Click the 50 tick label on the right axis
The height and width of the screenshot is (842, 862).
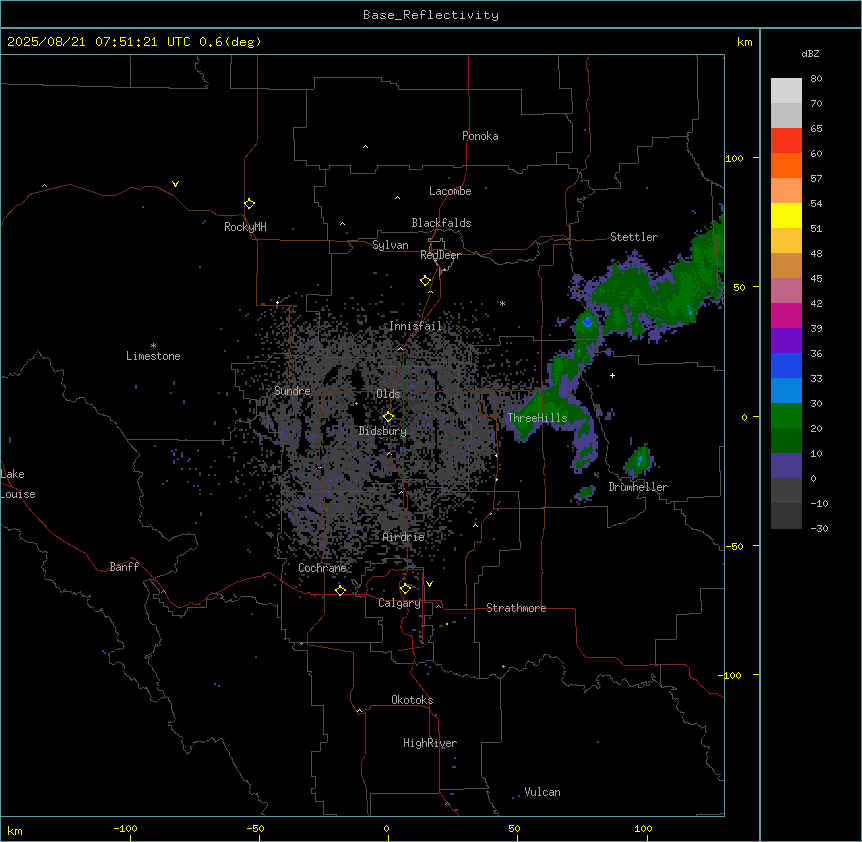pos(739,287)
